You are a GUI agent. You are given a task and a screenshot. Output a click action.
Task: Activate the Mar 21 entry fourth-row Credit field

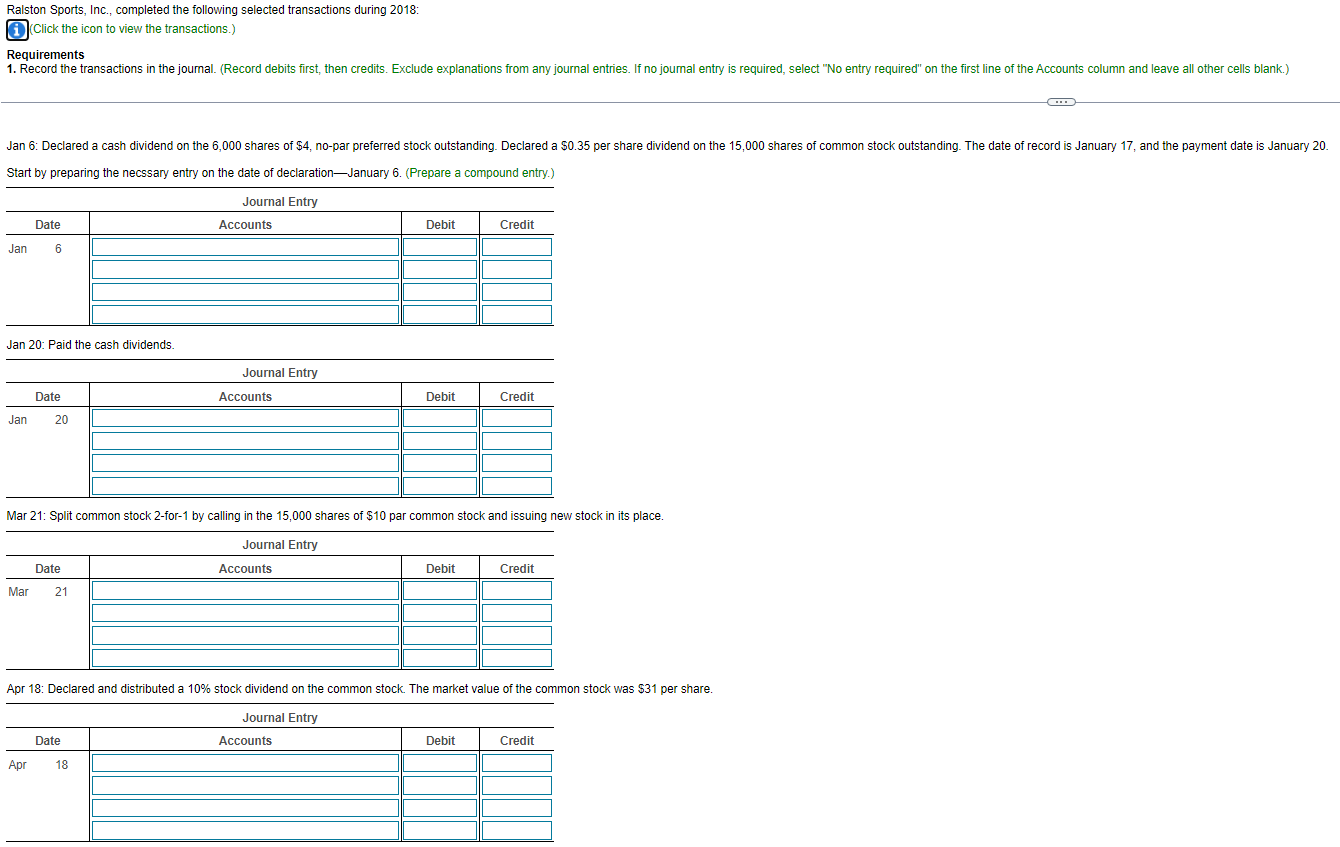(517, 658)
